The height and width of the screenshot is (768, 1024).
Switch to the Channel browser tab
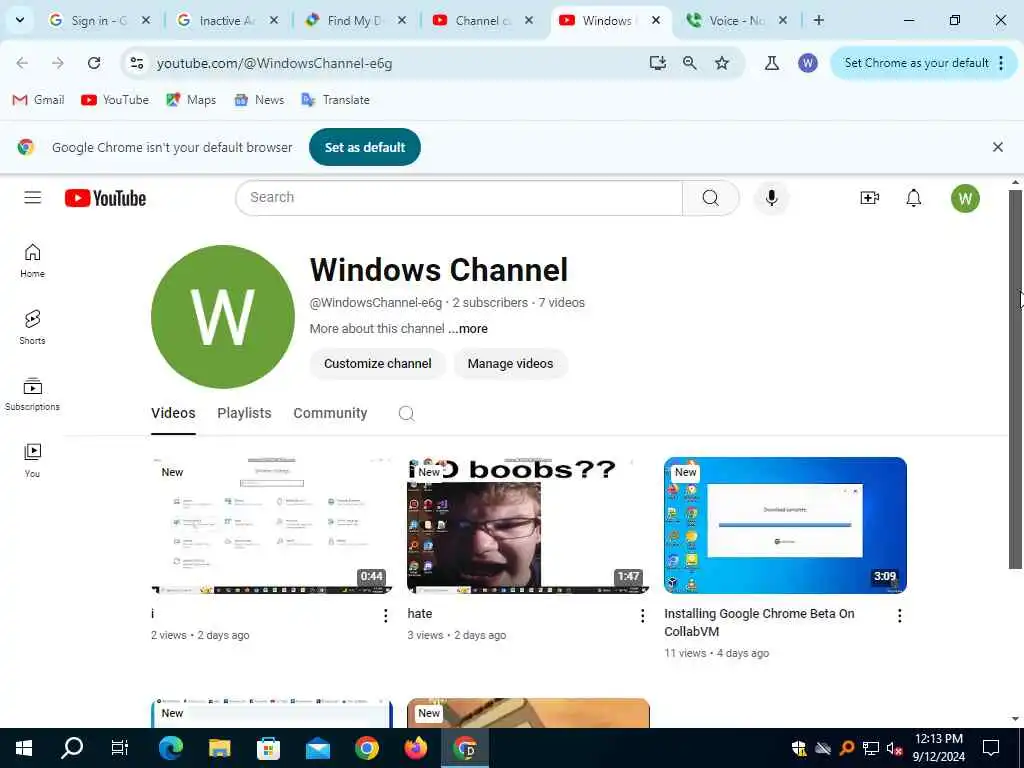point(481,20)
